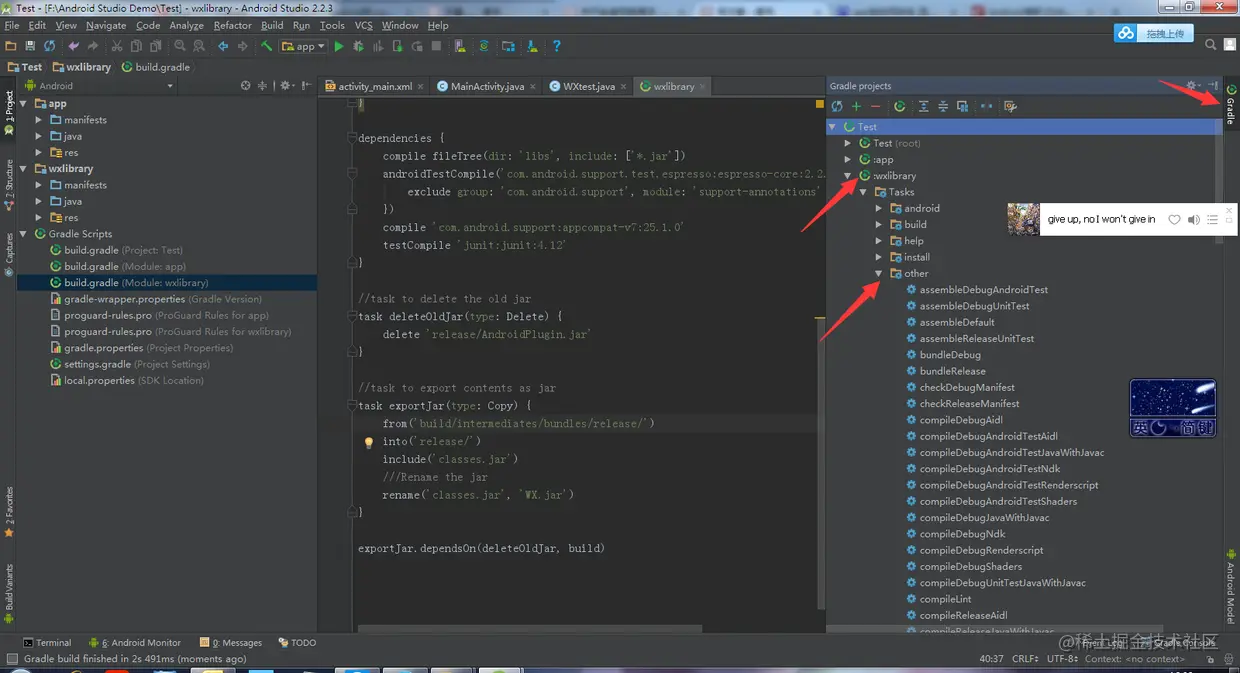Expand the android tasks folder
Screen dimensions: 1240x673
point(879,208)
